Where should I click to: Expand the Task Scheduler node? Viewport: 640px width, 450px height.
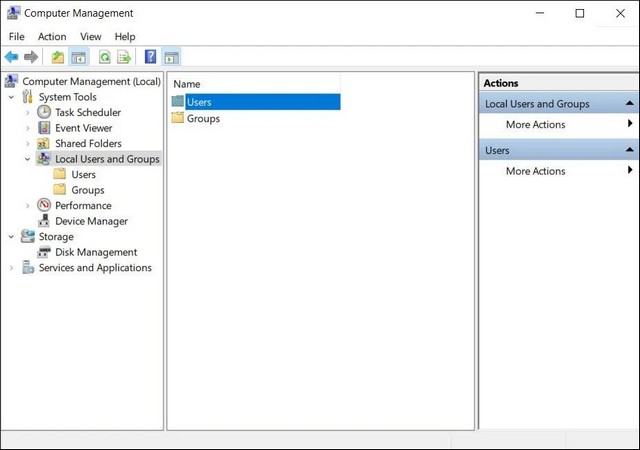tap(28, 112)
